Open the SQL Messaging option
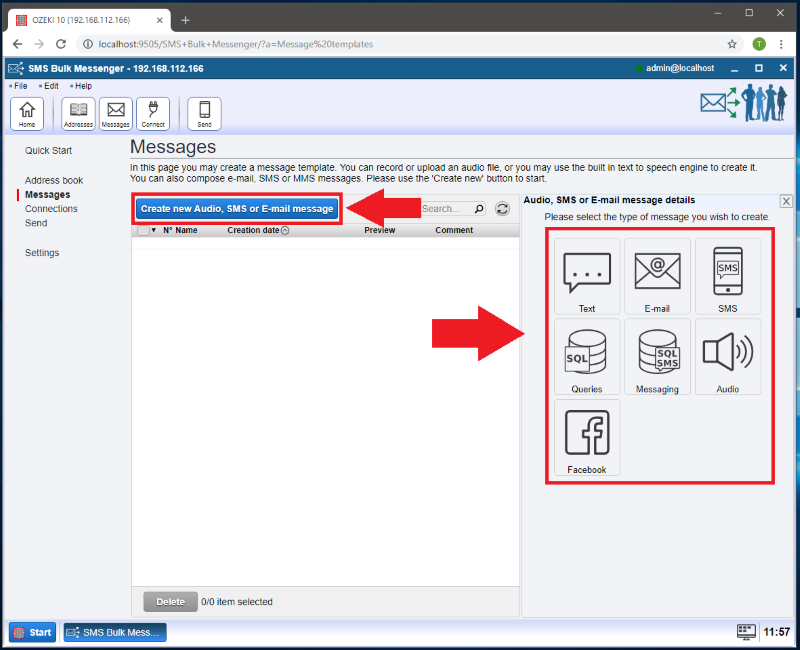Image resolution: width=800 pixels, height=650 pixels. [x=657, y=357]
